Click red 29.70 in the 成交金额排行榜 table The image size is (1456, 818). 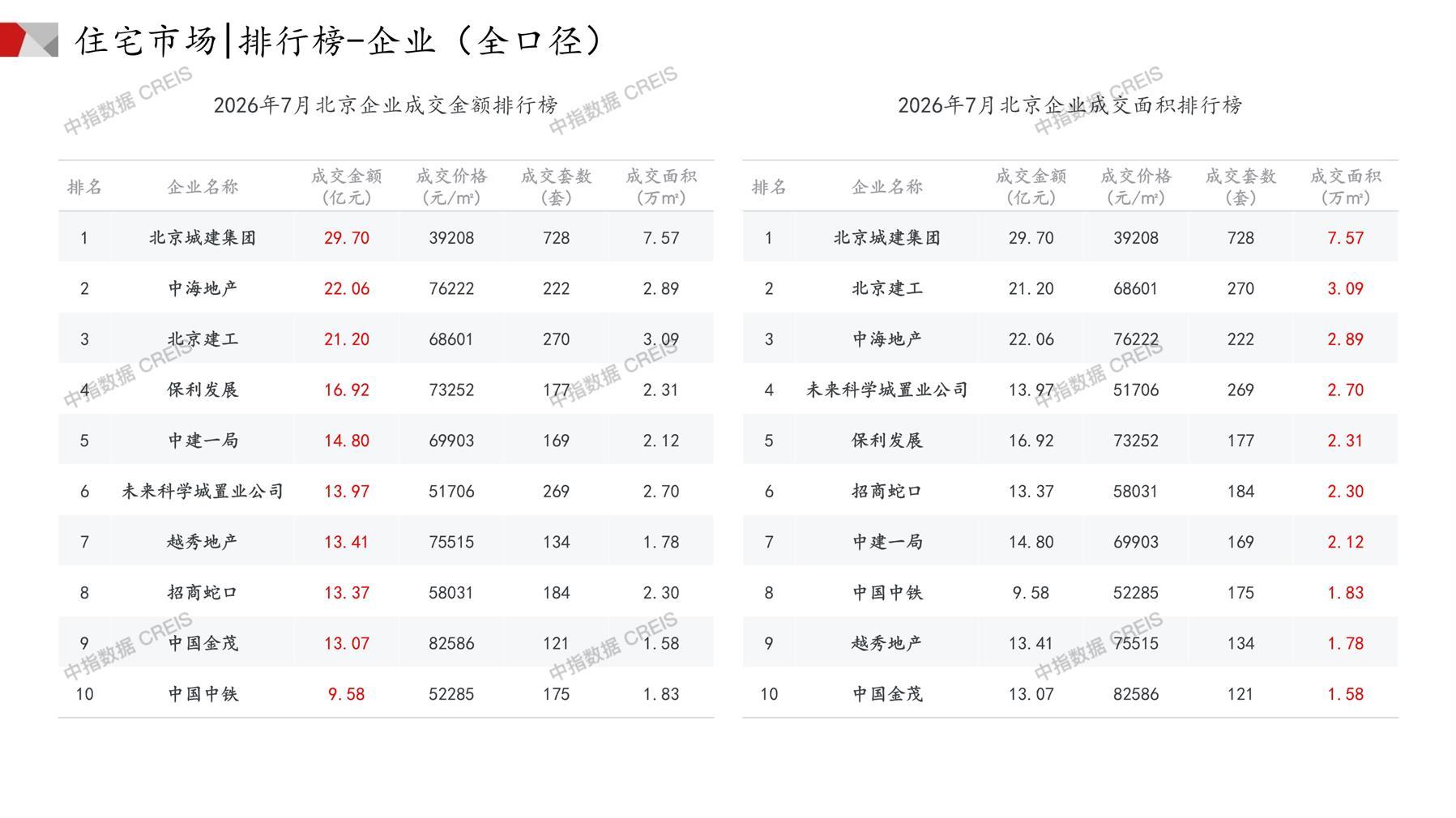click(x=347, y=238)
